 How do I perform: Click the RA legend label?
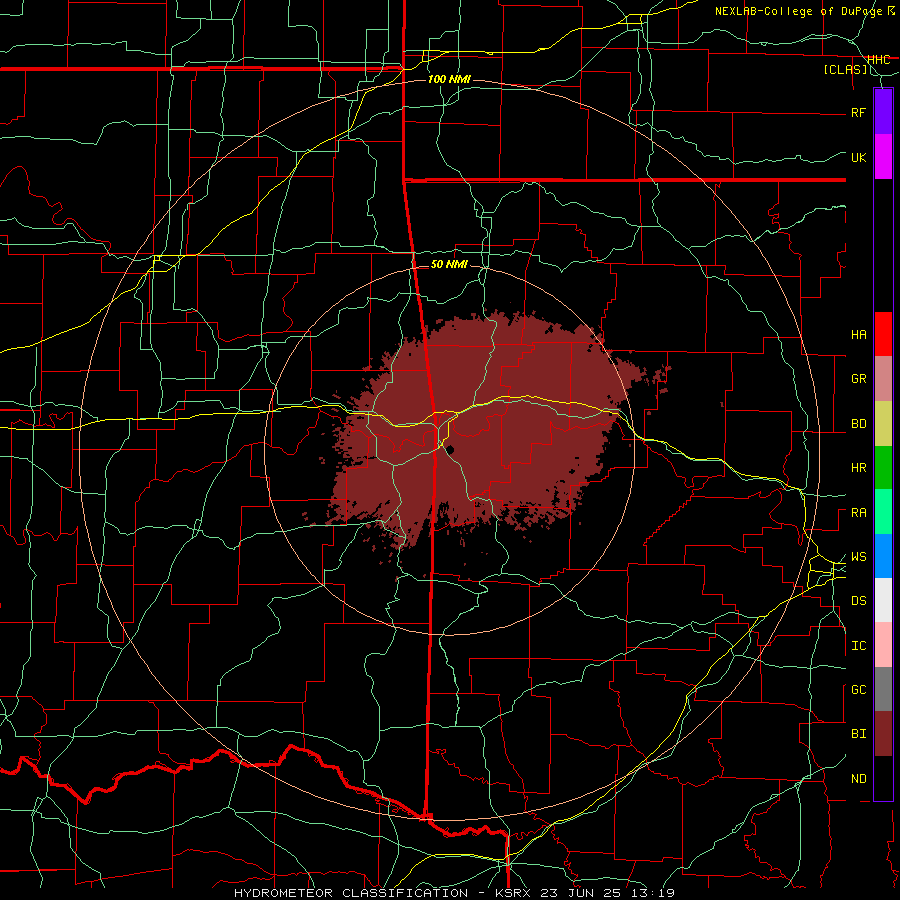858,513
